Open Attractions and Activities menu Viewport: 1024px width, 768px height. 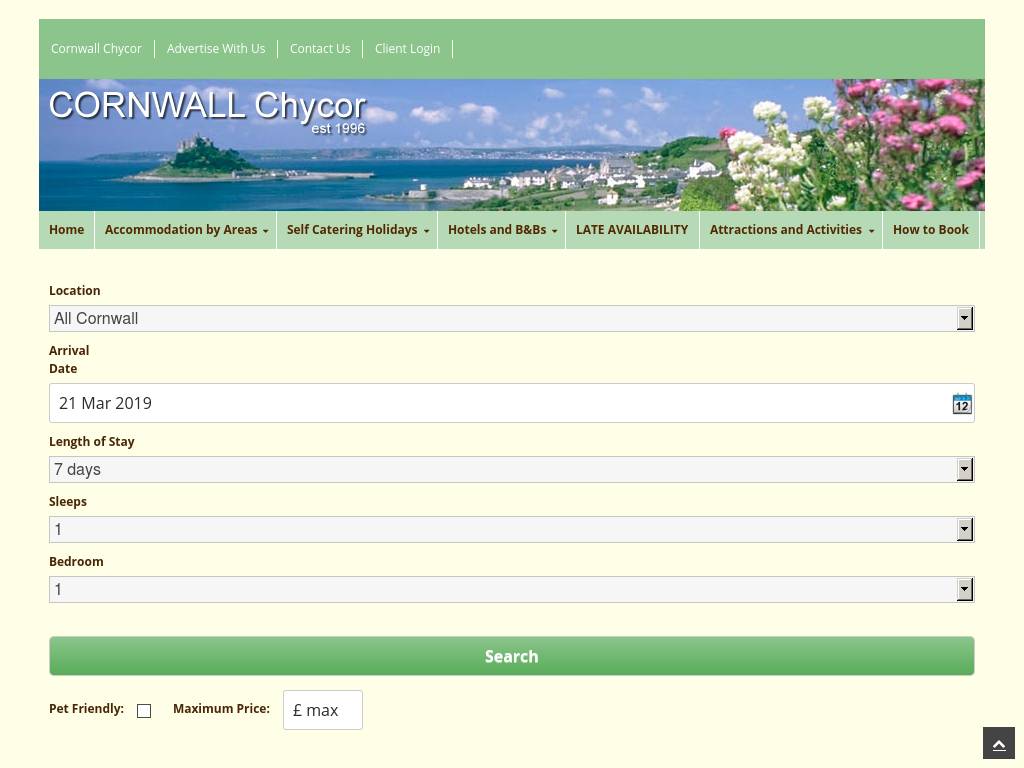point(790,230)
